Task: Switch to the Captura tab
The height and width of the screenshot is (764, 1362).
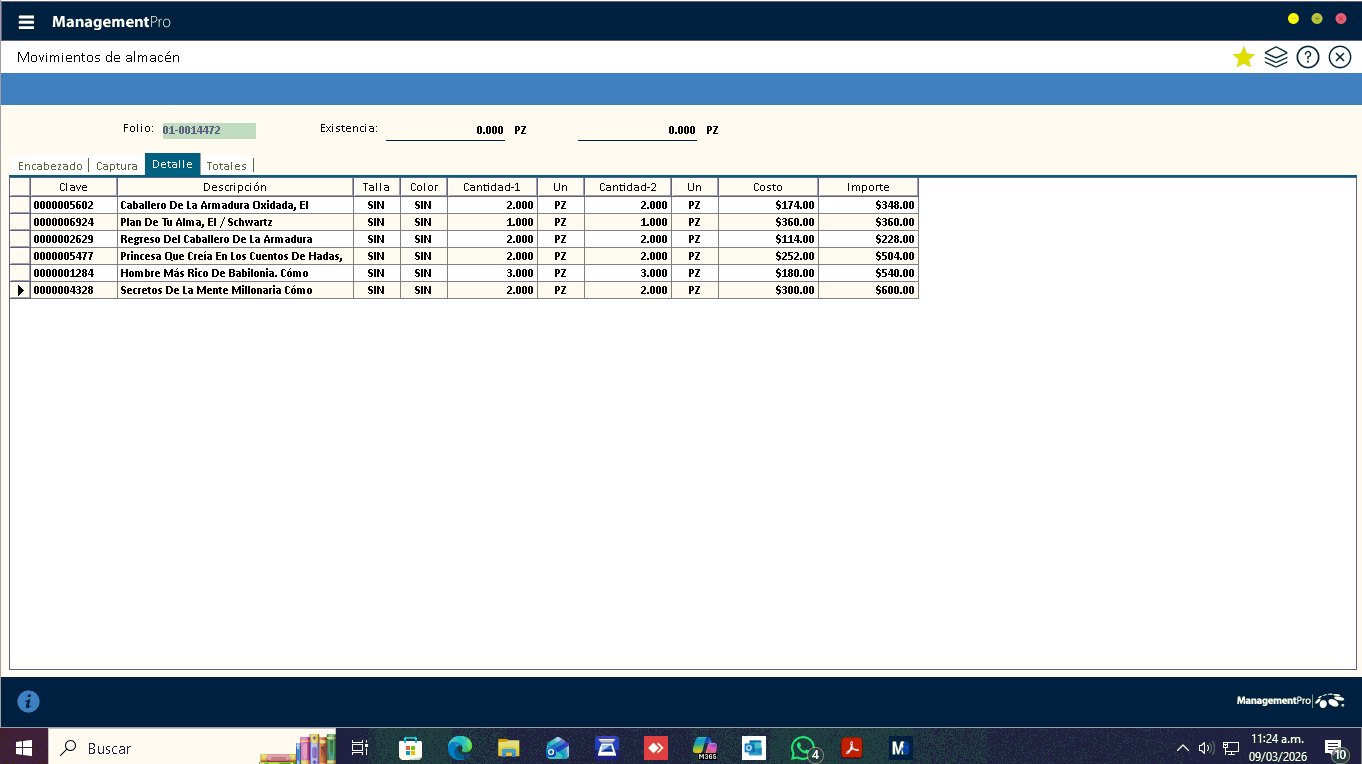Action: pyautogui.click(x=117, y=166)
